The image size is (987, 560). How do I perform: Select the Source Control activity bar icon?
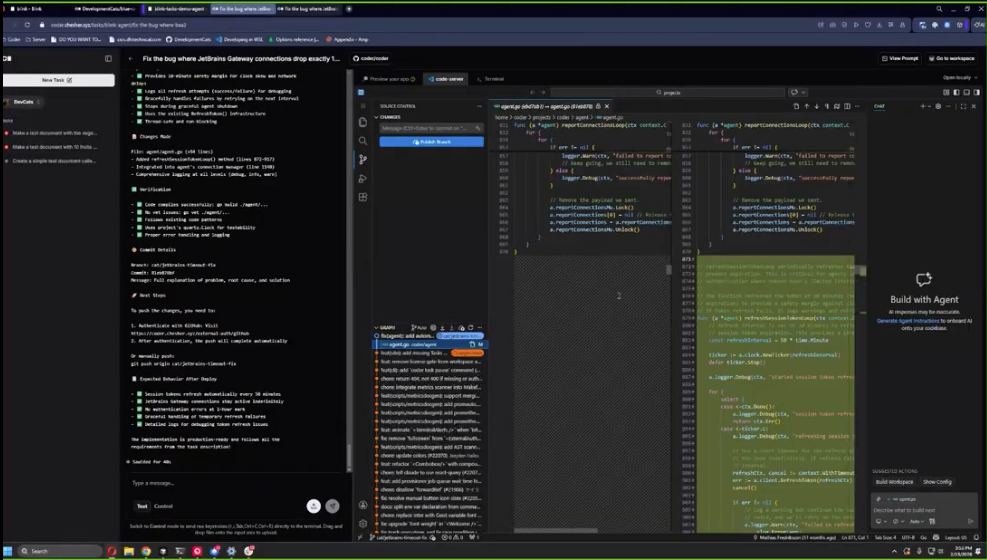[x=363, y=160]
